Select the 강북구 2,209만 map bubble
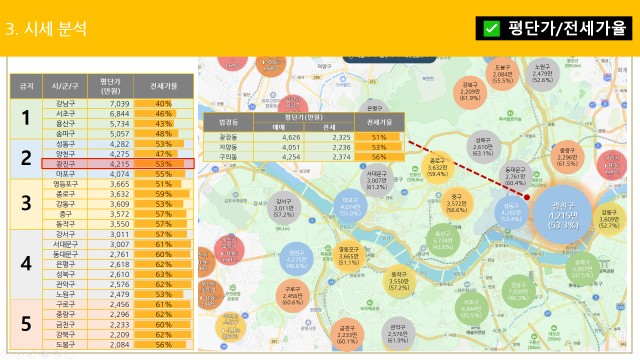 (x=470, y=92)
